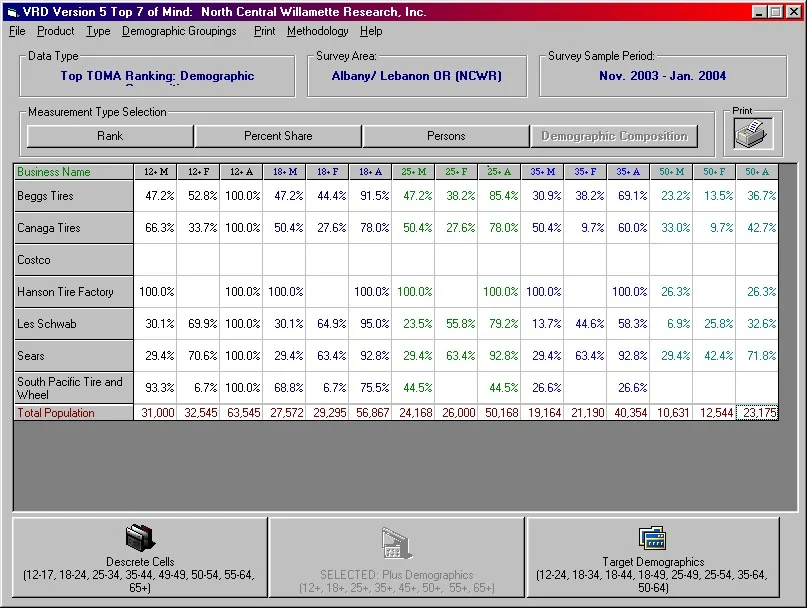Select the Costco row header
This screenshot has width=807, height=608.
point(74,260)
